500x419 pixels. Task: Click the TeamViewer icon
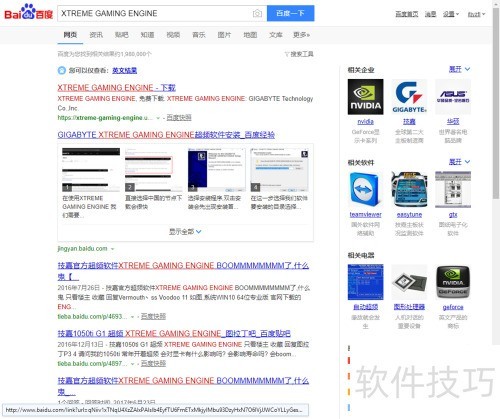tap(365, 190)
